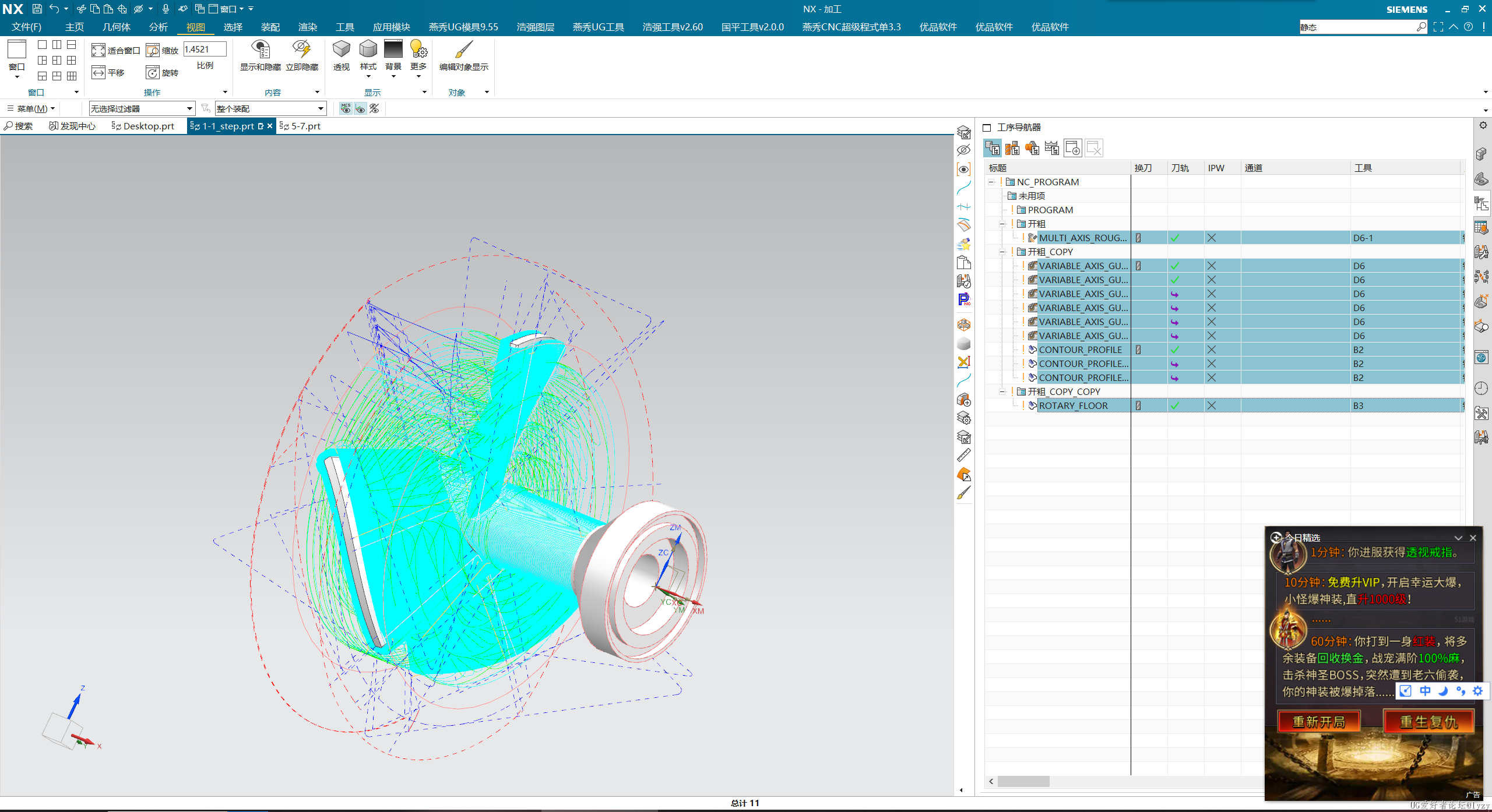1492x812 pixels.
Task: Toggle MCS display eye button
Action: tap(346, 108)
